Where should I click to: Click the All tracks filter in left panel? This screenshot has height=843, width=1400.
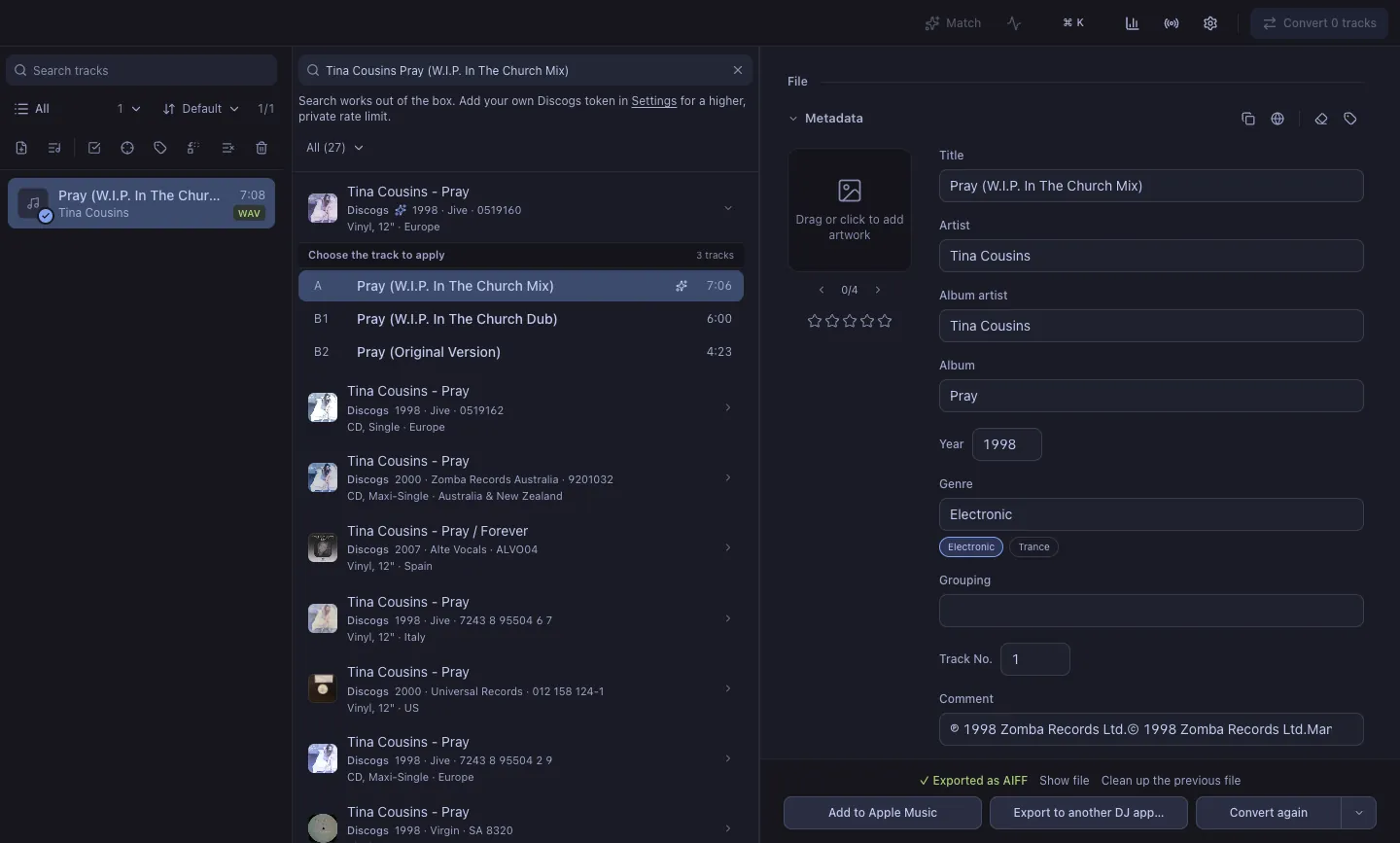32,109
